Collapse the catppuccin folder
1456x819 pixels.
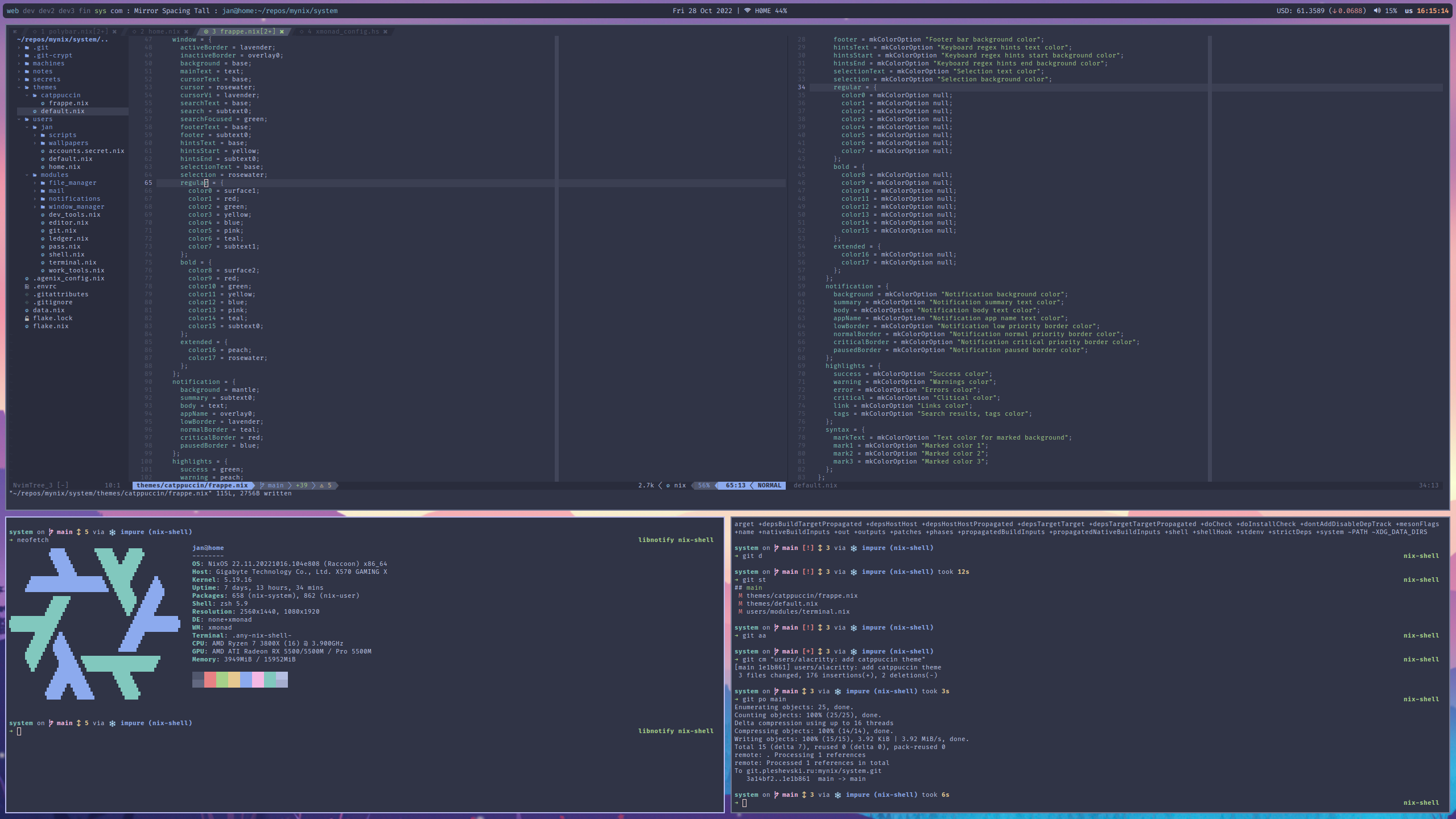pyautogui.click(x=27, y=96)
